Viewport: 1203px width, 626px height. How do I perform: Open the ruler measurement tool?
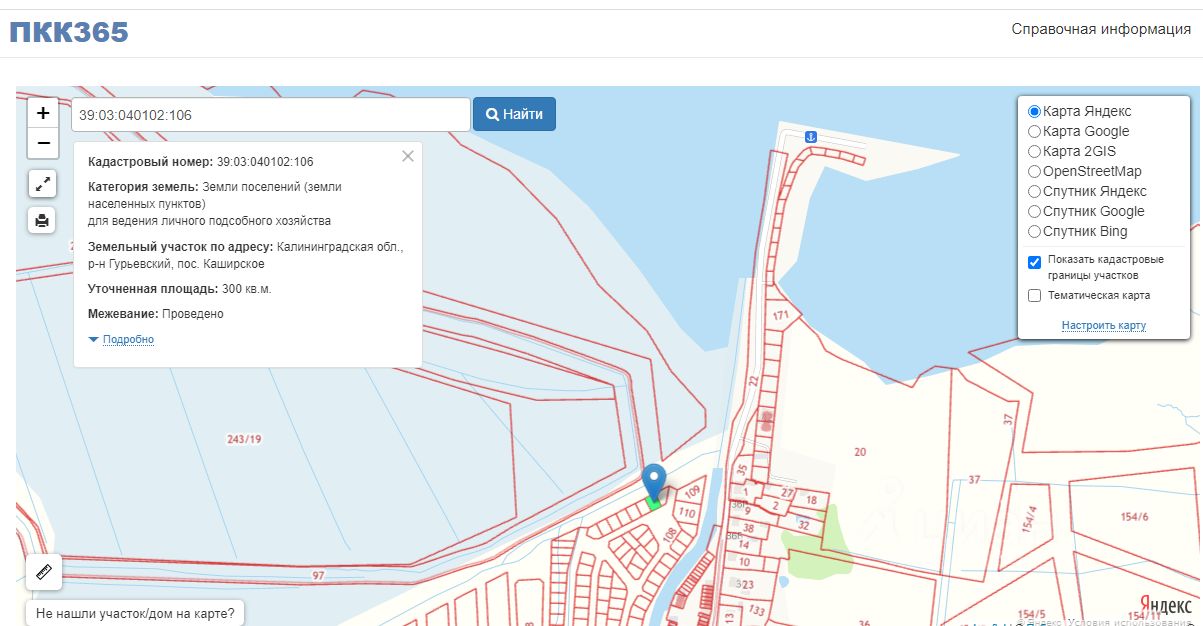coord(42,572)
